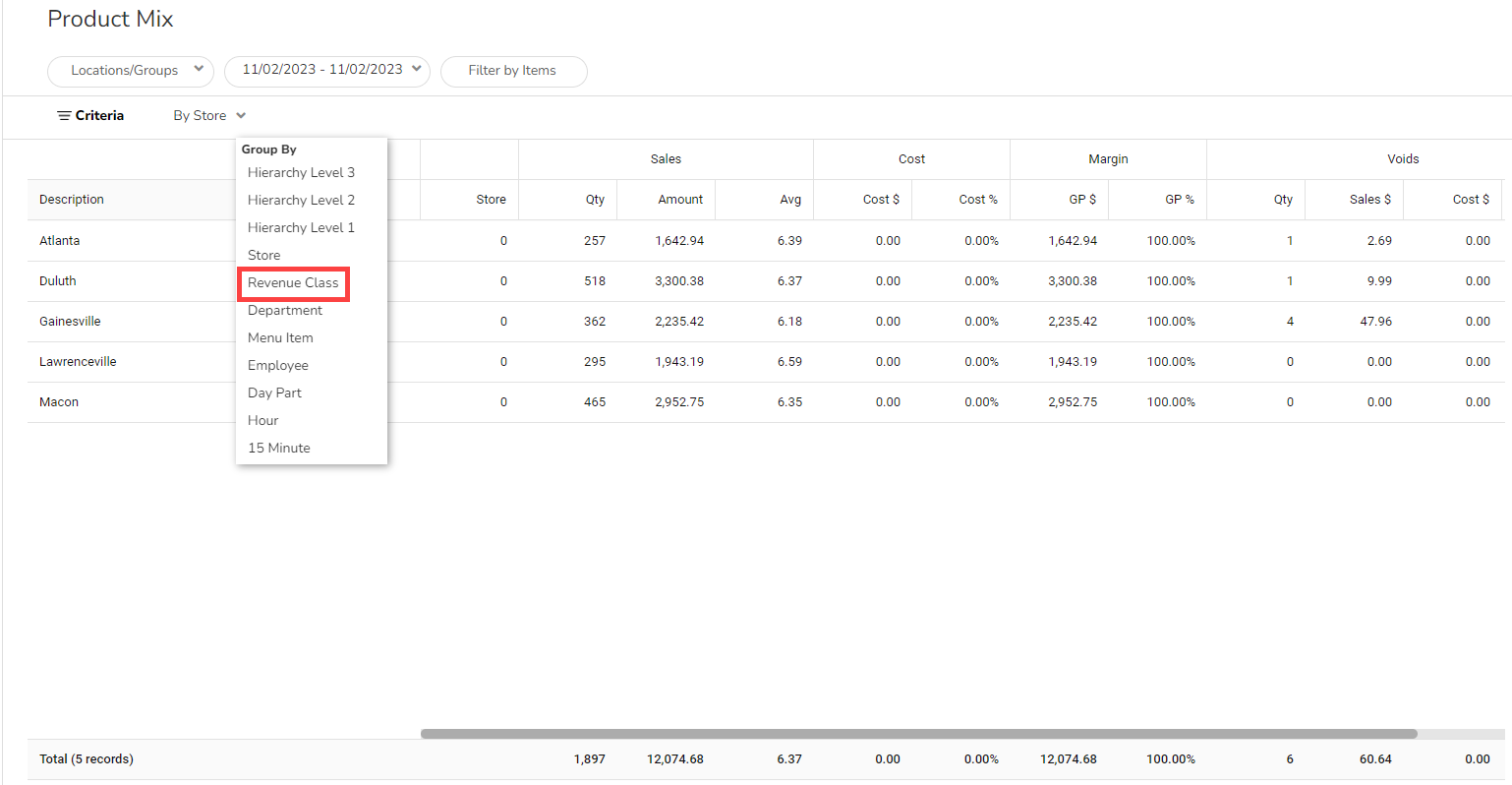Sort by the GP $ column header

pyautogui.click(x=1082, y=200)
